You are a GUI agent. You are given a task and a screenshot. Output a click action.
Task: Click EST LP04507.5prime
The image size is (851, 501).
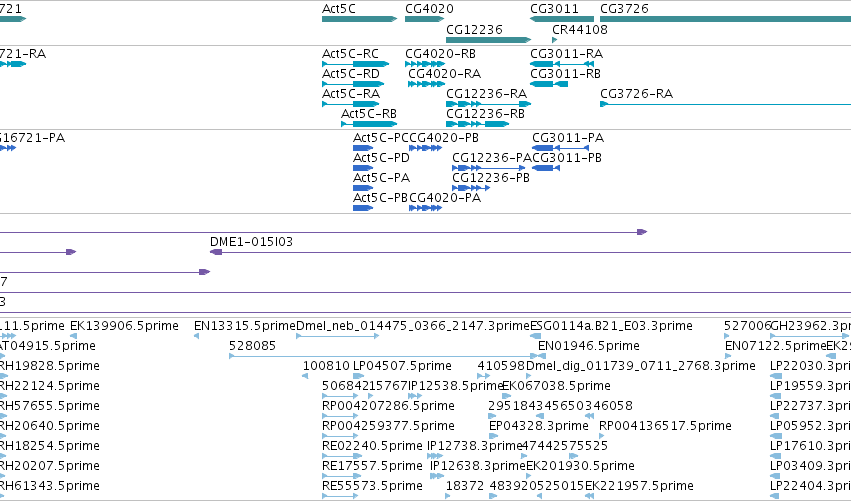tap(402, 366)
